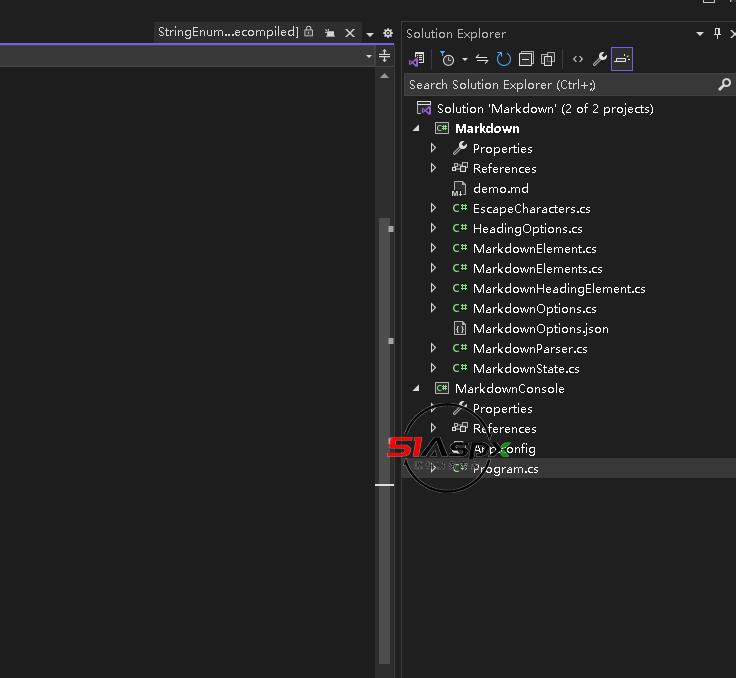
Task: Open the pending changes filter dropdown arrow
Action: [464, 59]
